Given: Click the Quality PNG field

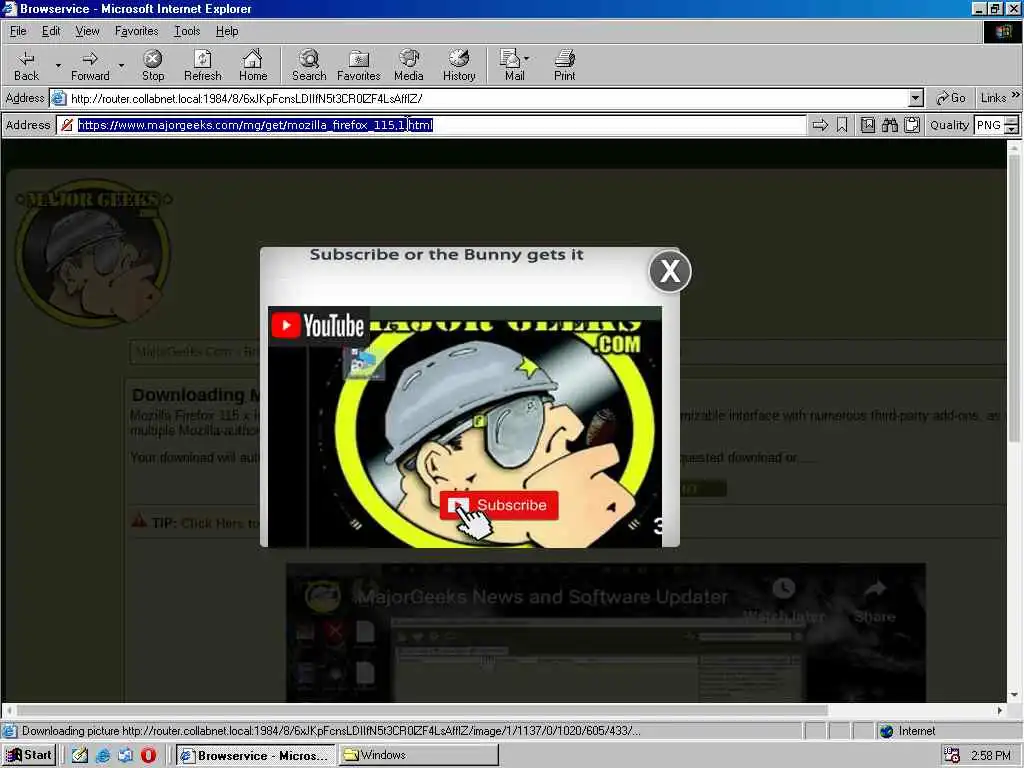Looking at the screenshot, I should [989, 125].
